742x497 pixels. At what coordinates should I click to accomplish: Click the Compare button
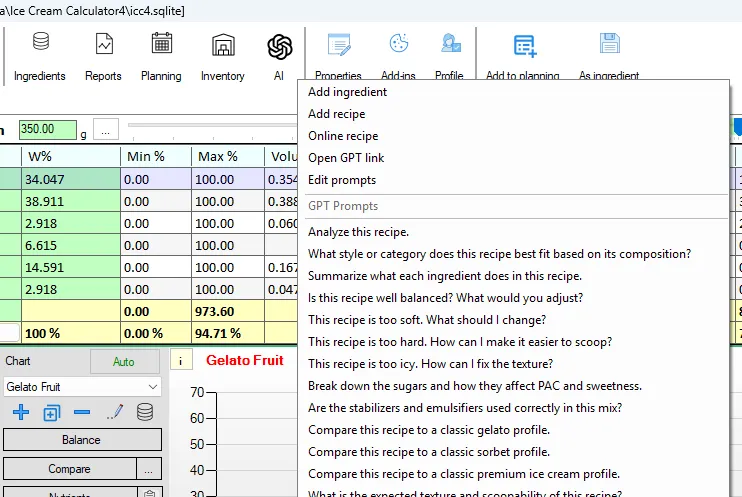(x=70, y=469)
